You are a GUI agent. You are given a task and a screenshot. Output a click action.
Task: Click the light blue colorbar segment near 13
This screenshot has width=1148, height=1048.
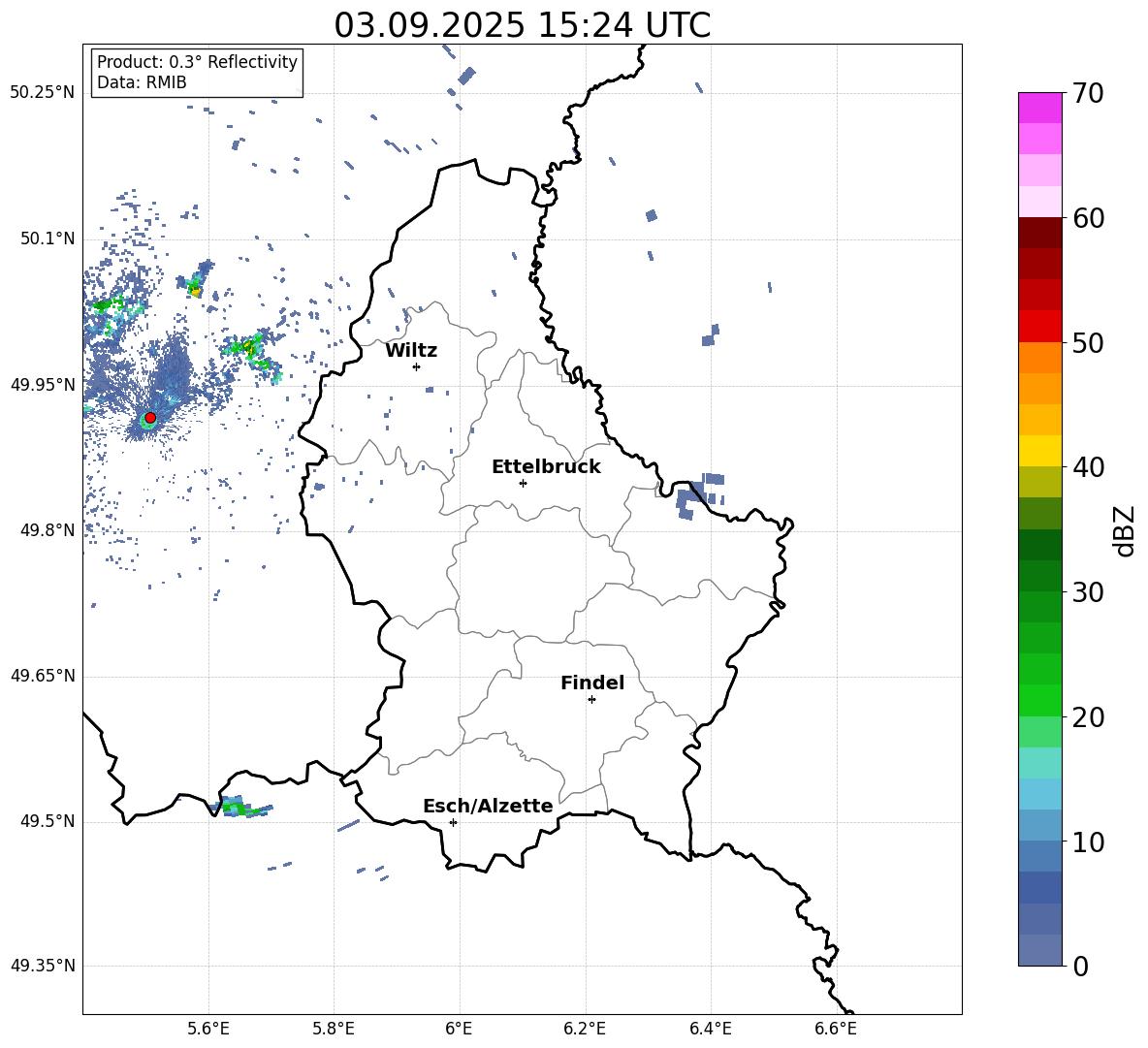click(1039, 794)
